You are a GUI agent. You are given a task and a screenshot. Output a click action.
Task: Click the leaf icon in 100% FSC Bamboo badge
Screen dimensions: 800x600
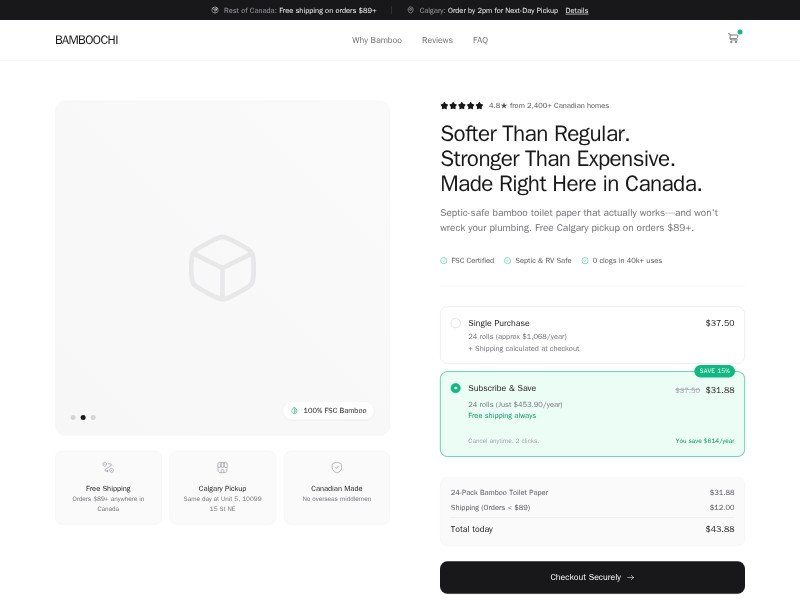pyautogui.click(x=294, y=410)
